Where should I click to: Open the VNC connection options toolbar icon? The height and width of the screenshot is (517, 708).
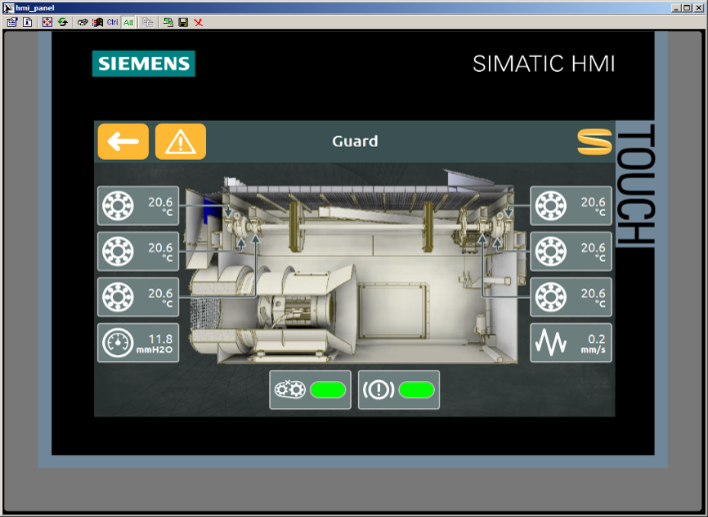pos(12,22)
